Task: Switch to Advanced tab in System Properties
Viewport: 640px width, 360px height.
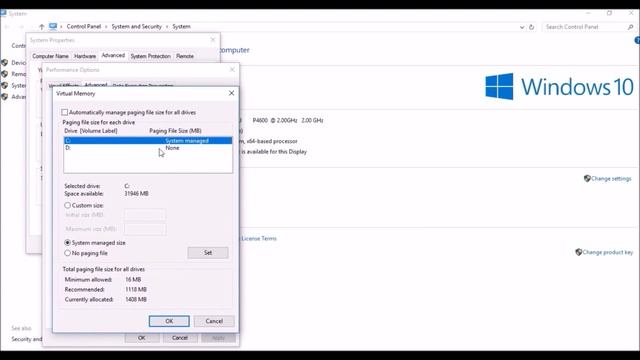Action: click(x=113, y=55)
